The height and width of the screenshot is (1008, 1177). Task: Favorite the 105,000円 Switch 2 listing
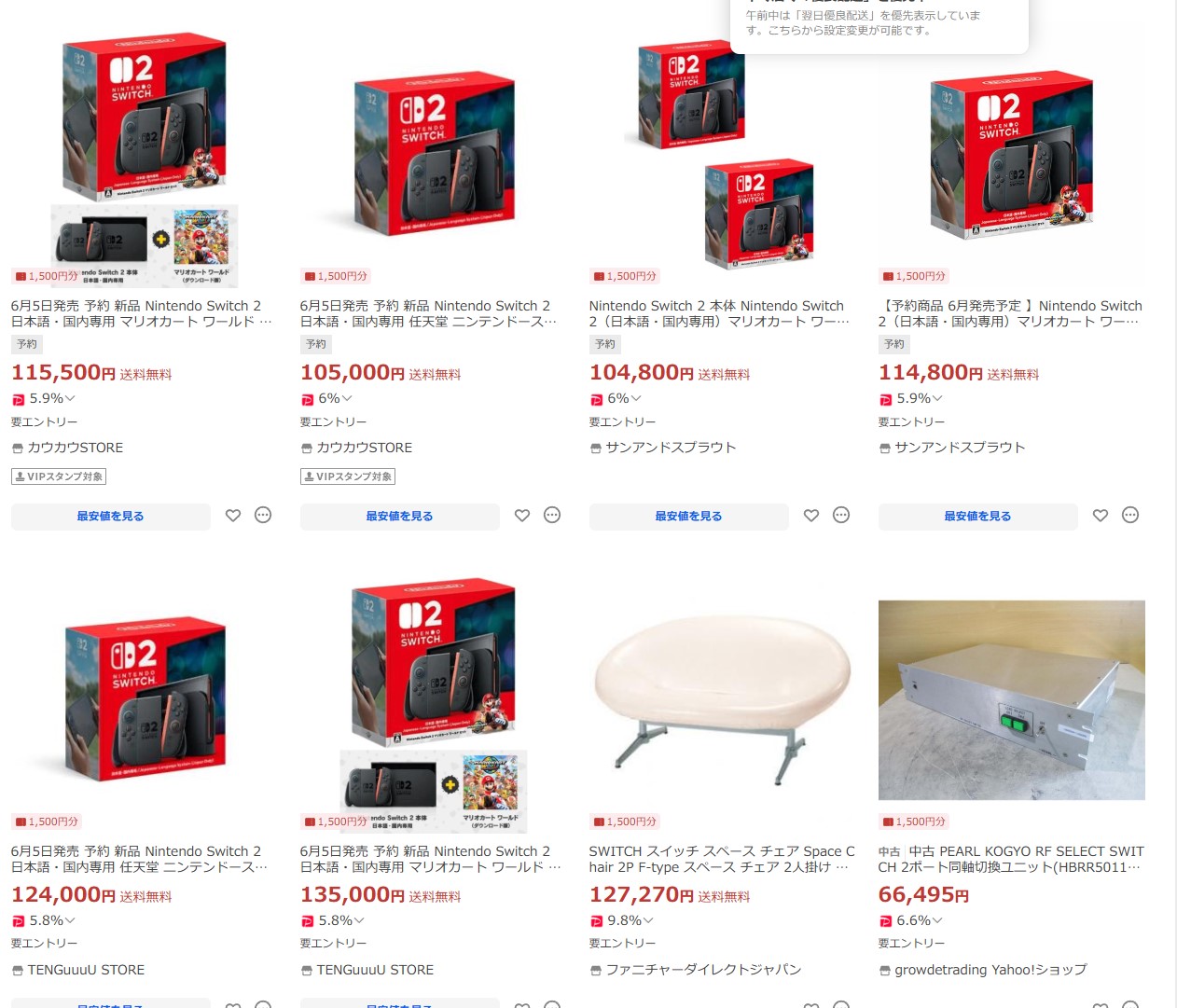(x=522, y=516)
